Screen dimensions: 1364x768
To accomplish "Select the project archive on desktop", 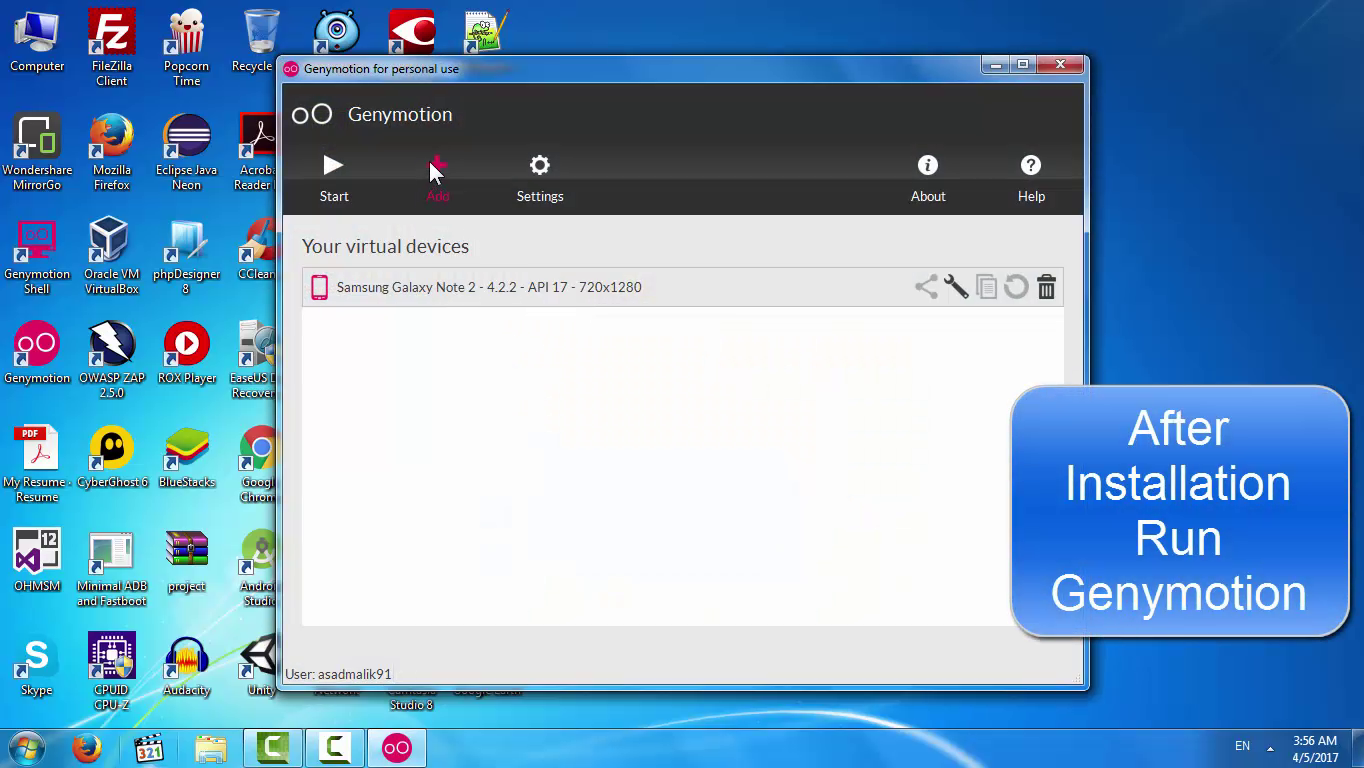I will (x=186, y=560).
